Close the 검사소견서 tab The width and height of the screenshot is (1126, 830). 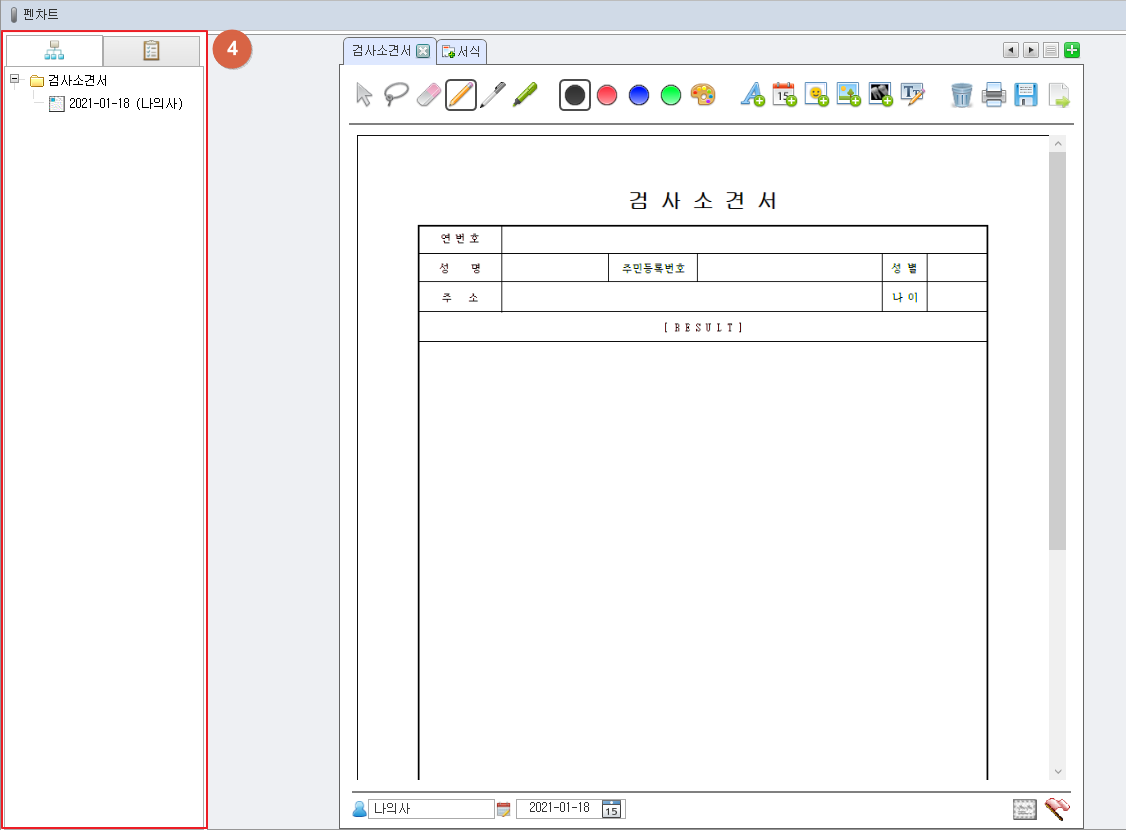pos(424,51)
